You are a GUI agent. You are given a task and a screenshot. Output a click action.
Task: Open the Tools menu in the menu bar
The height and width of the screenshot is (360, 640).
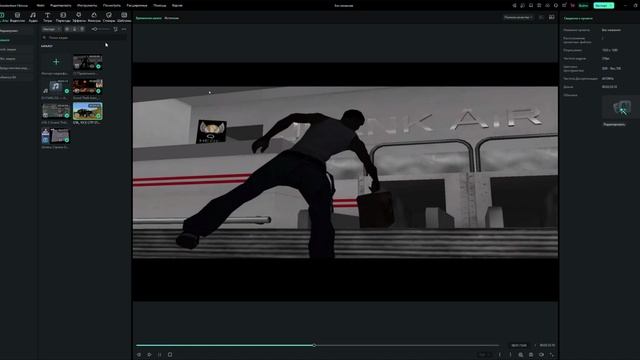click(87, 5)
